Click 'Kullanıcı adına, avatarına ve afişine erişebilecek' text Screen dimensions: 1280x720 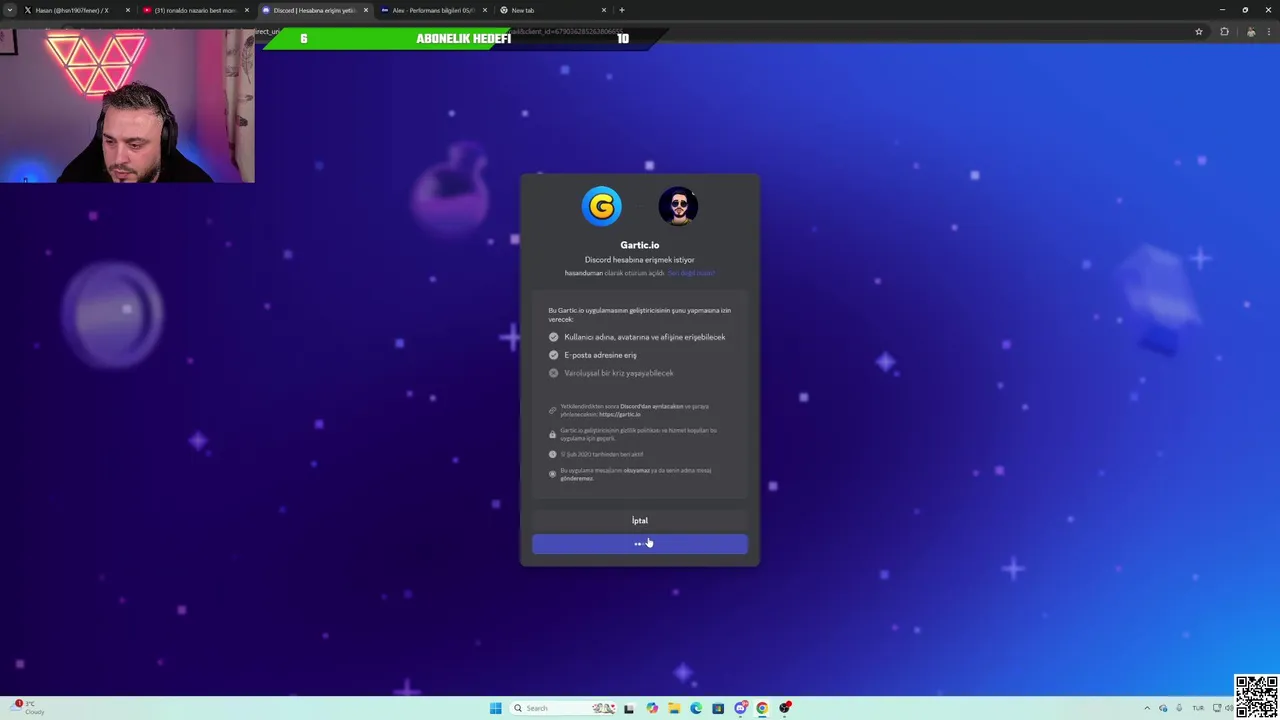tap(645, 337)
